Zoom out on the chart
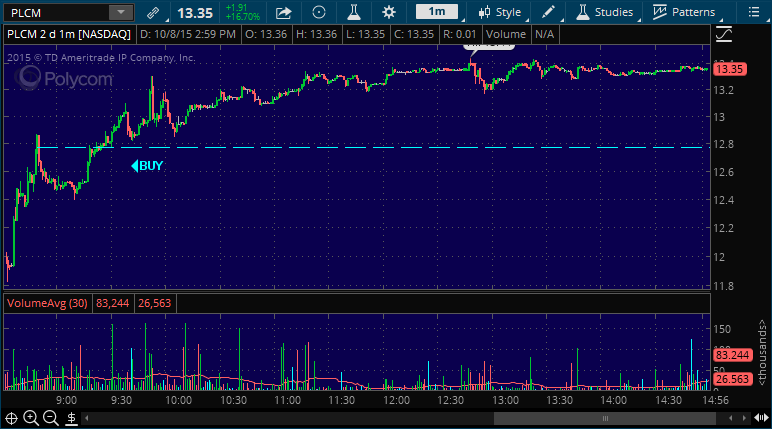Screen dimensions: 772x429 [x=50, y=418]
